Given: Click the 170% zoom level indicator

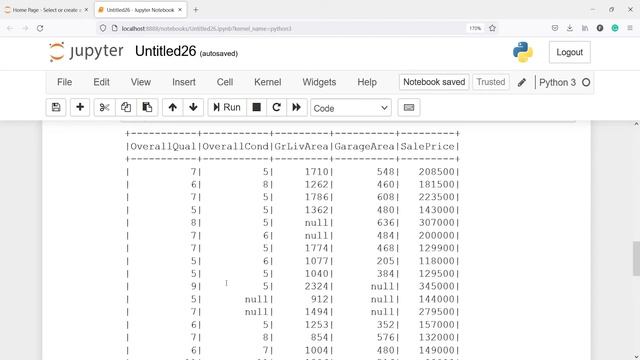Looking at the screenshot, I should [x=475, y=28].
